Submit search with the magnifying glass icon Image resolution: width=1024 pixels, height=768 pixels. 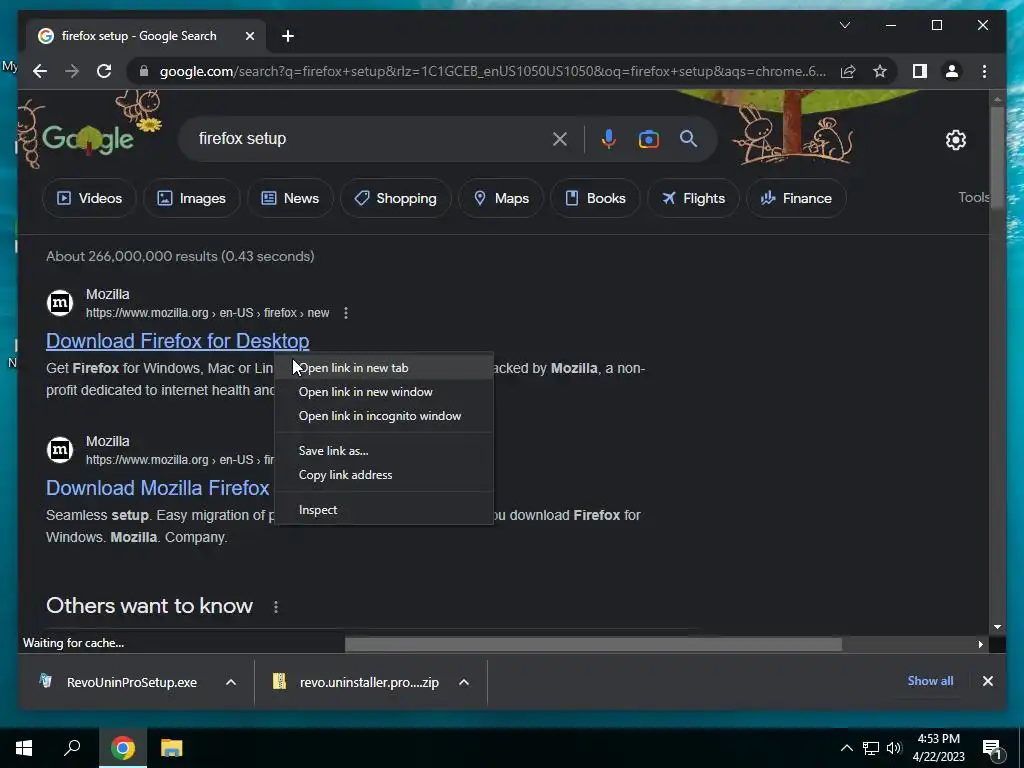688,138
